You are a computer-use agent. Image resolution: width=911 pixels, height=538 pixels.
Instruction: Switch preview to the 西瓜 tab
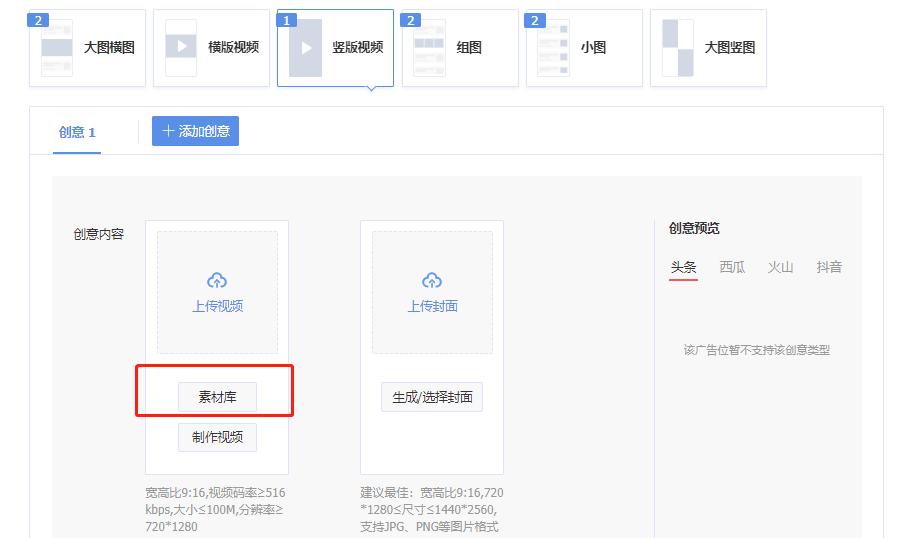(732, 267)
